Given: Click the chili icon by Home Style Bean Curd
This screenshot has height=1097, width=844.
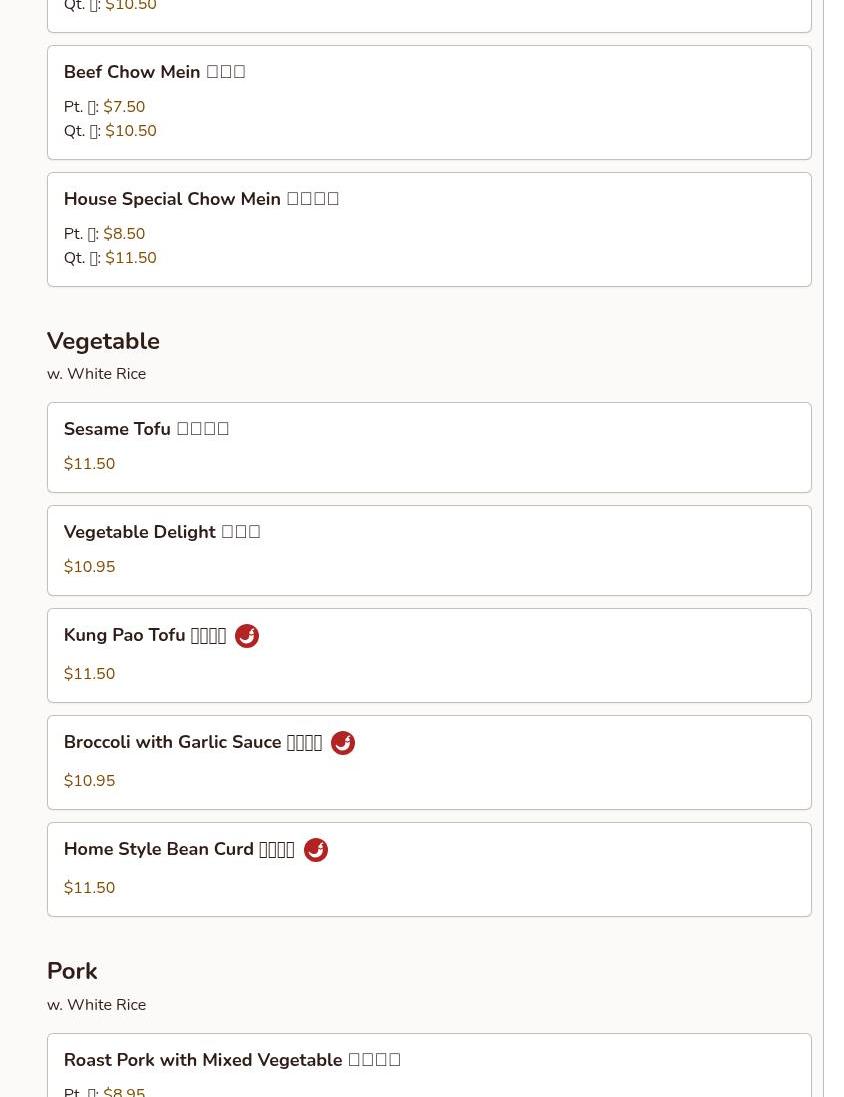Looking at the screenshot, I should (316, 850).
